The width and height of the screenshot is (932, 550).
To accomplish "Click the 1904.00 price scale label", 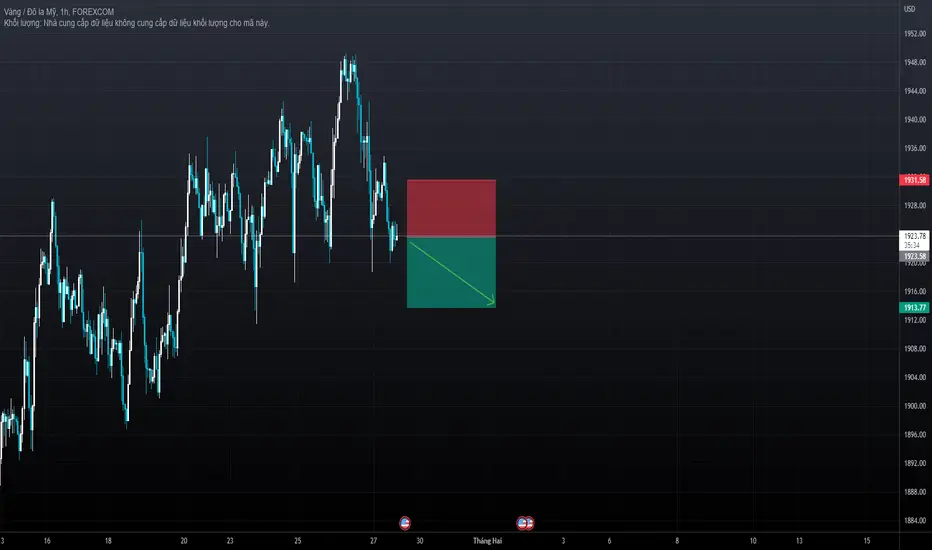I will coord(915,377).
